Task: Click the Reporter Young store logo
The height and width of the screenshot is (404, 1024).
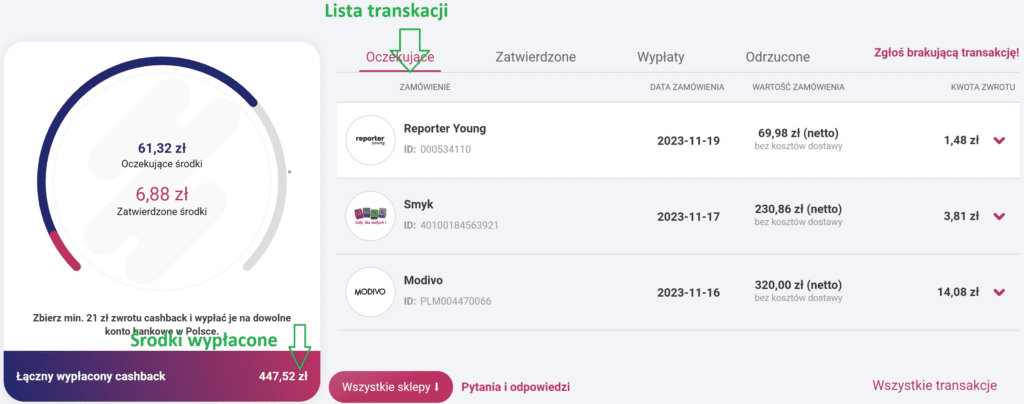Action: pos(371,140)
